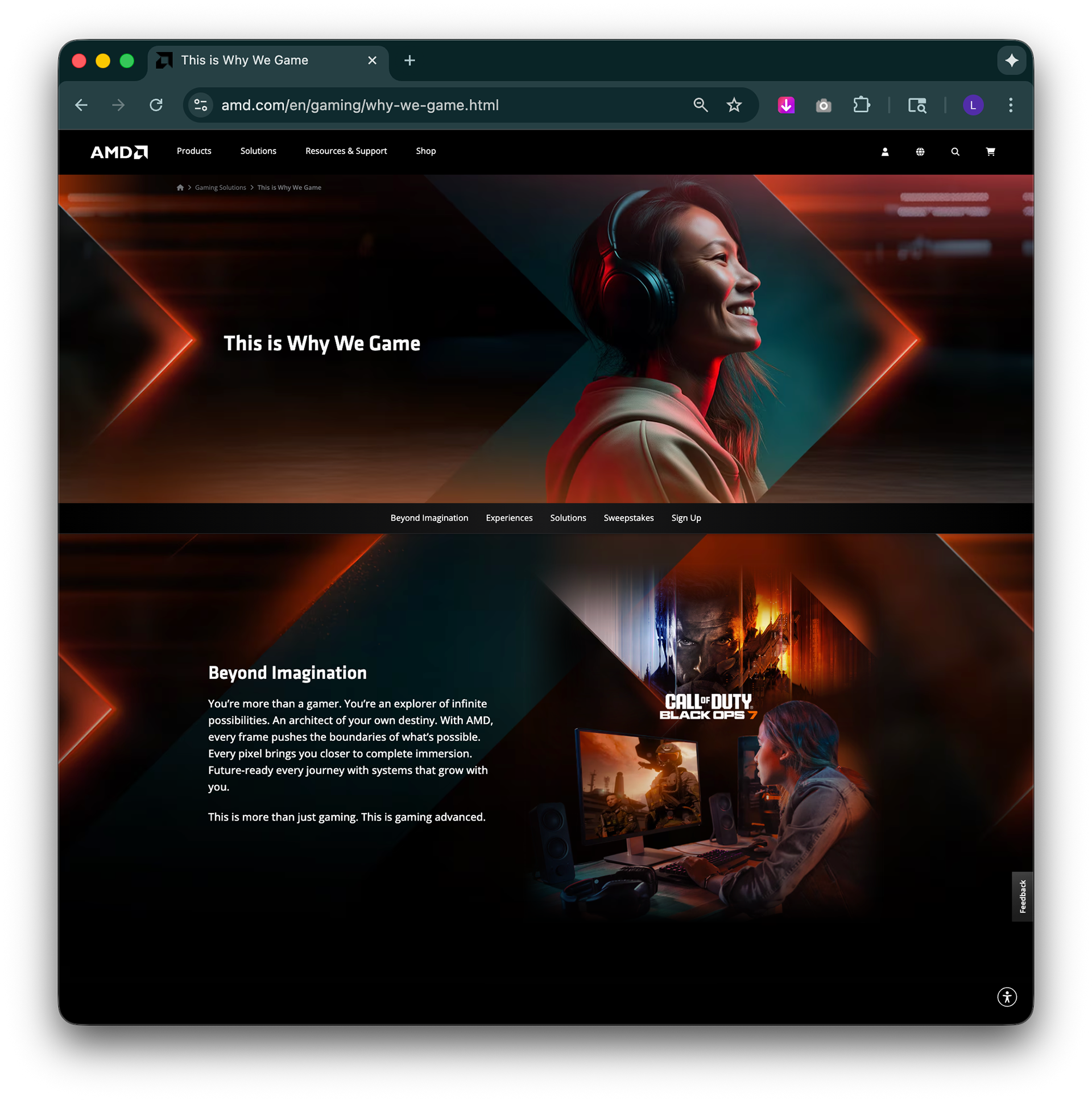1092x1102 pixels.
Task: Click the globe language selector icon
Action: 920,152
